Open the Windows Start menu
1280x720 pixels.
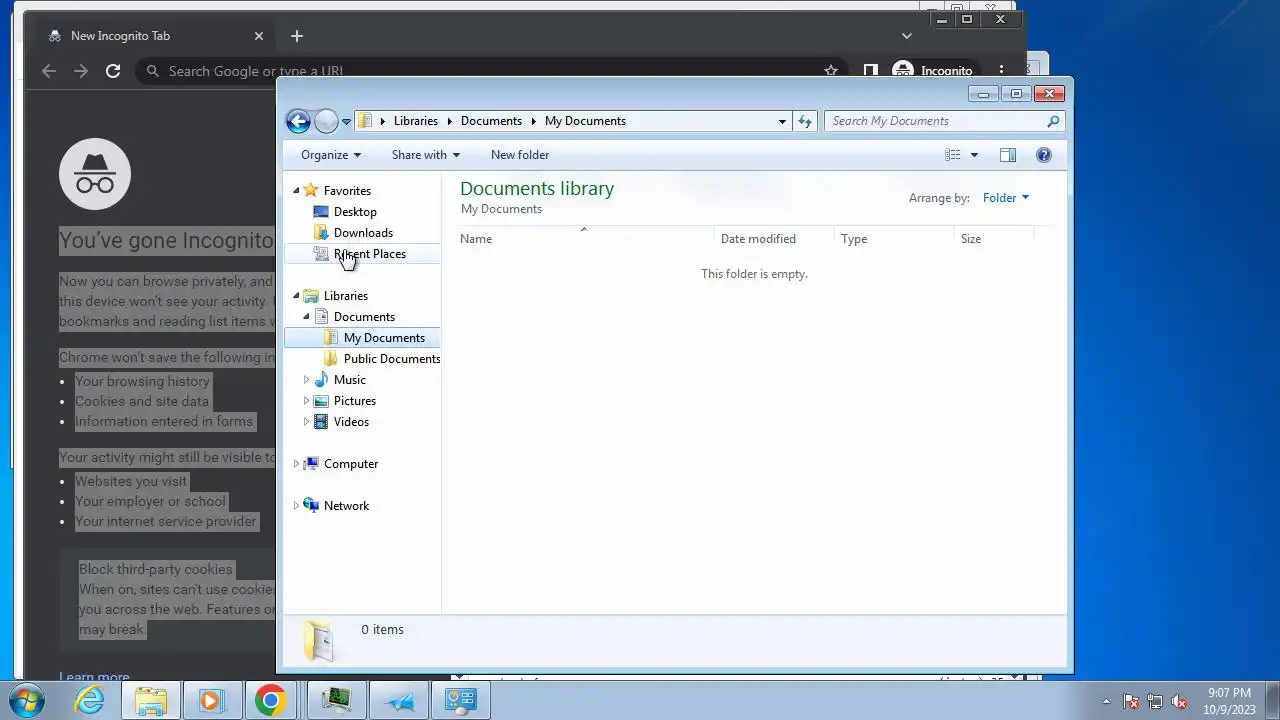pos(27,700)
